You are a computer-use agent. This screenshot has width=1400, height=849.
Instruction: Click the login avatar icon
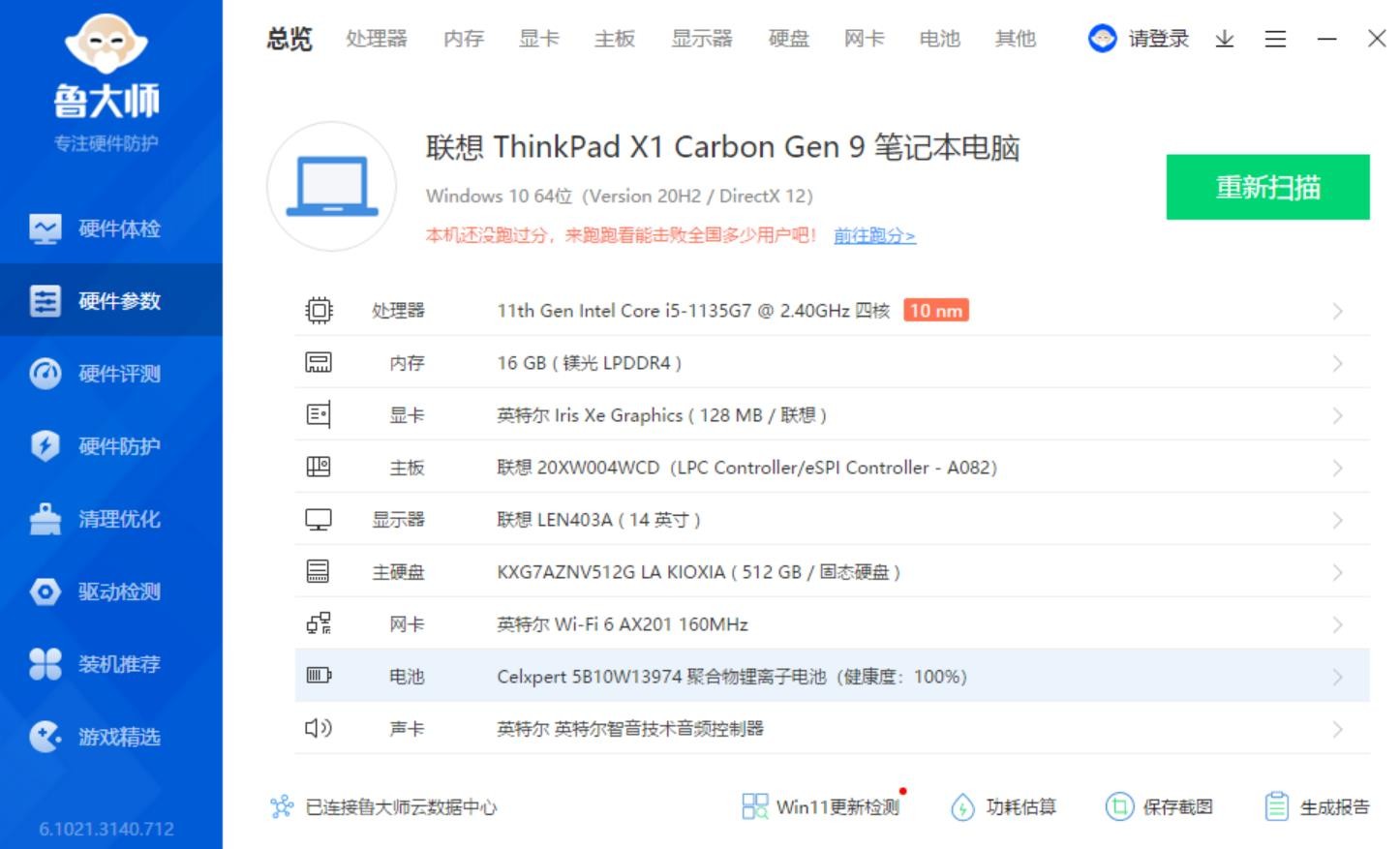(x=1102, y=39)
